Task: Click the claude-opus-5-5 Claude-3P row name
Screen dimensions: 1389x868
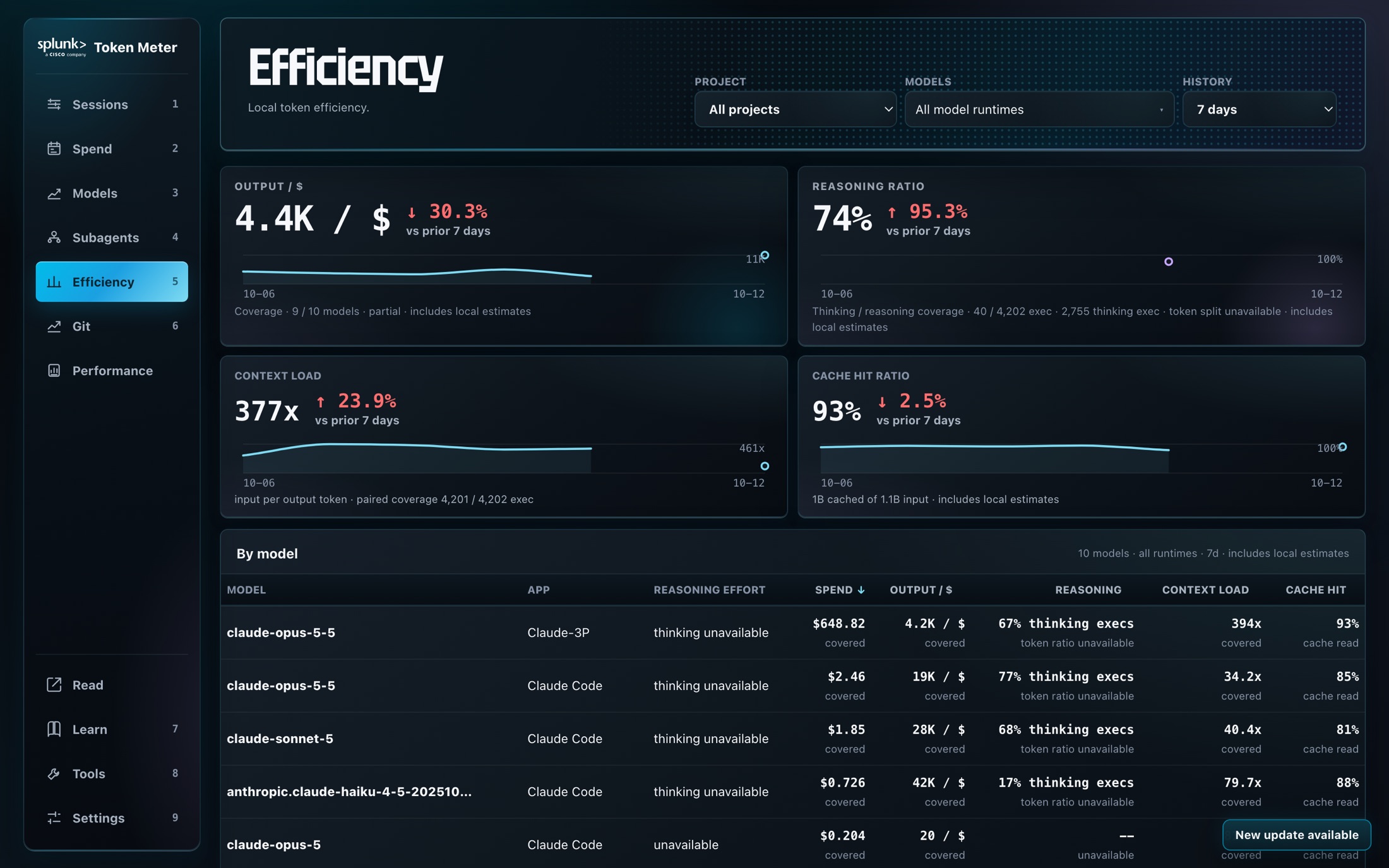Action: [281, 632]
